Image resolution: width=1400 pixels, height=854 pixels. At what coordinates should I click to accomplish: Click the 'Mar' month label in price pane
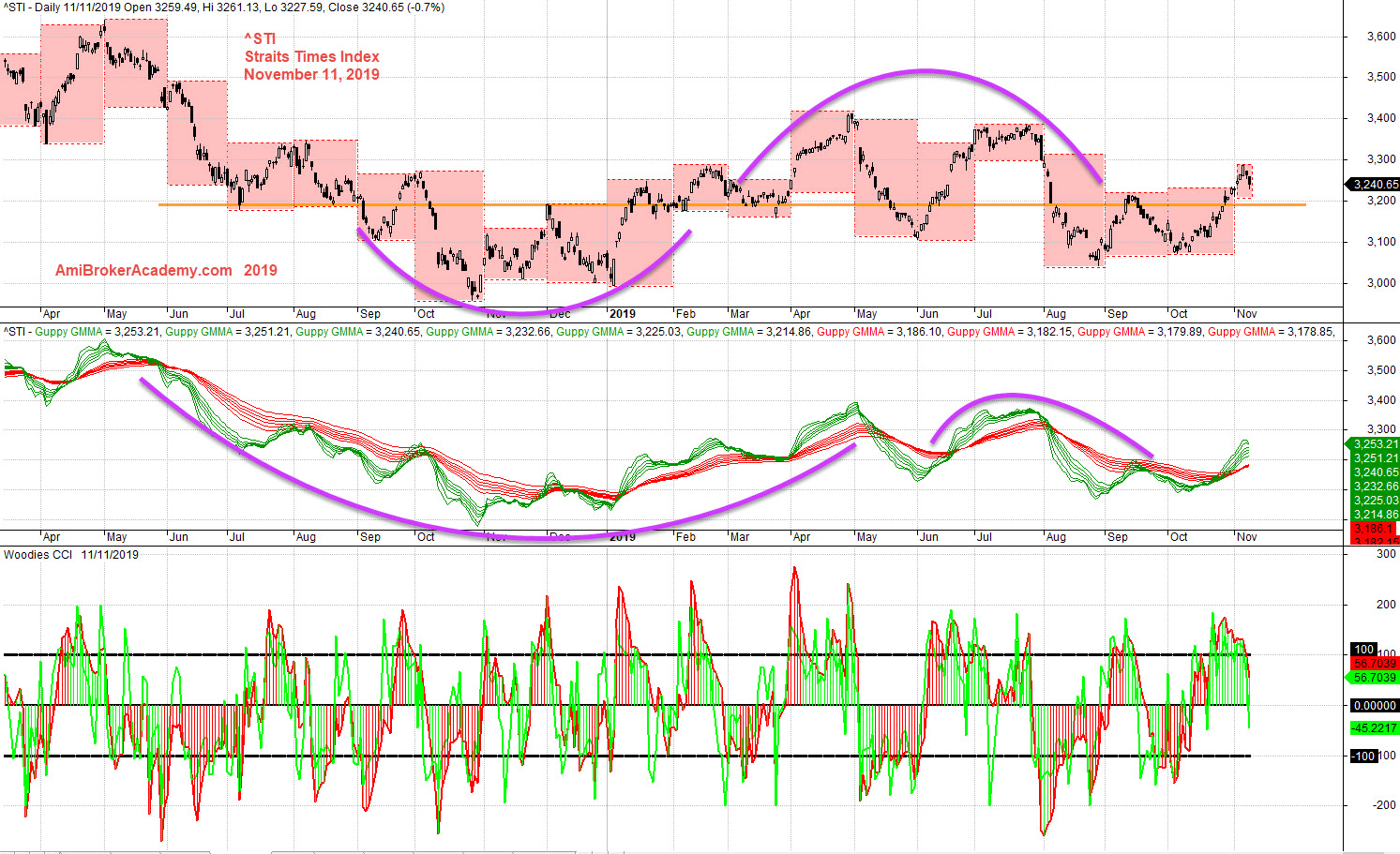click(x=740, y=314)
